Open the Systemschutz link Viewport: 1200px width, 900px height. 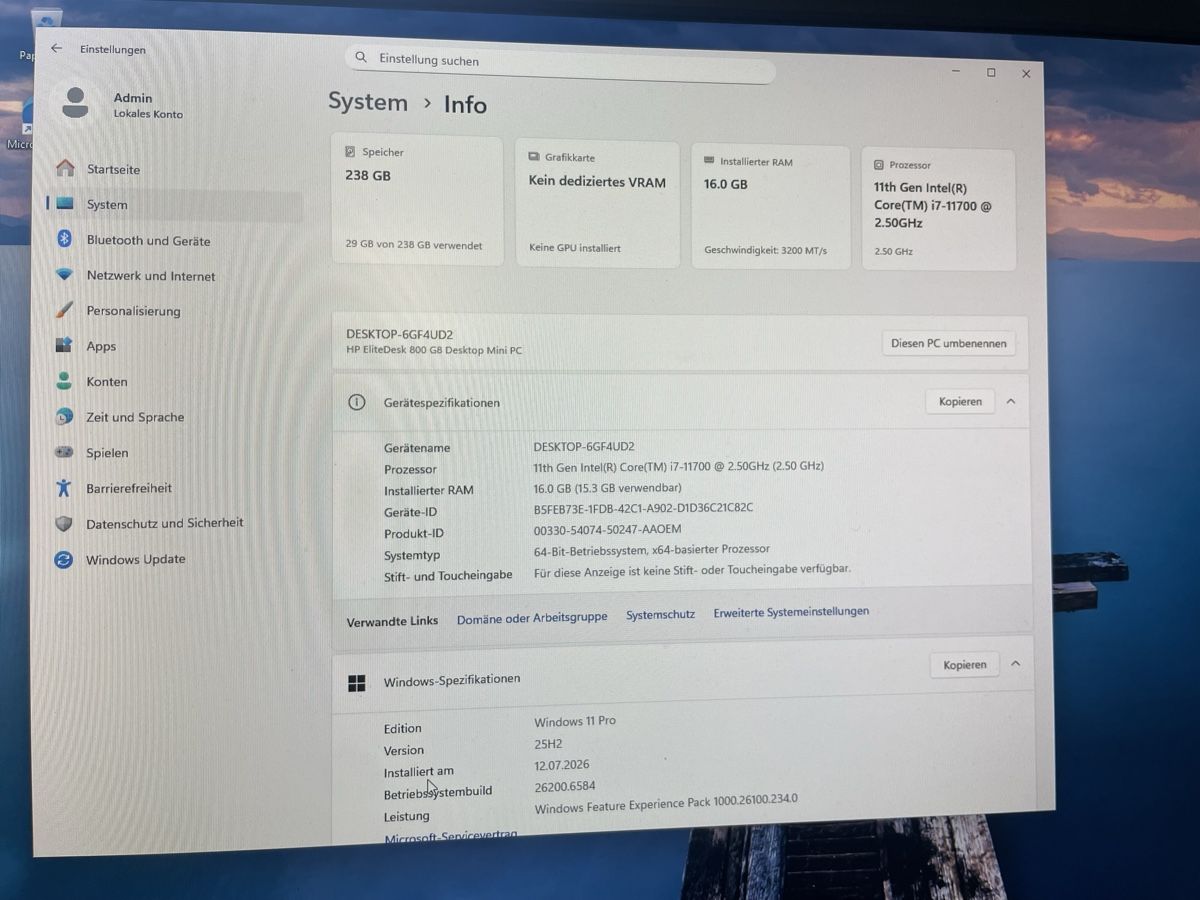click(660, 615)
